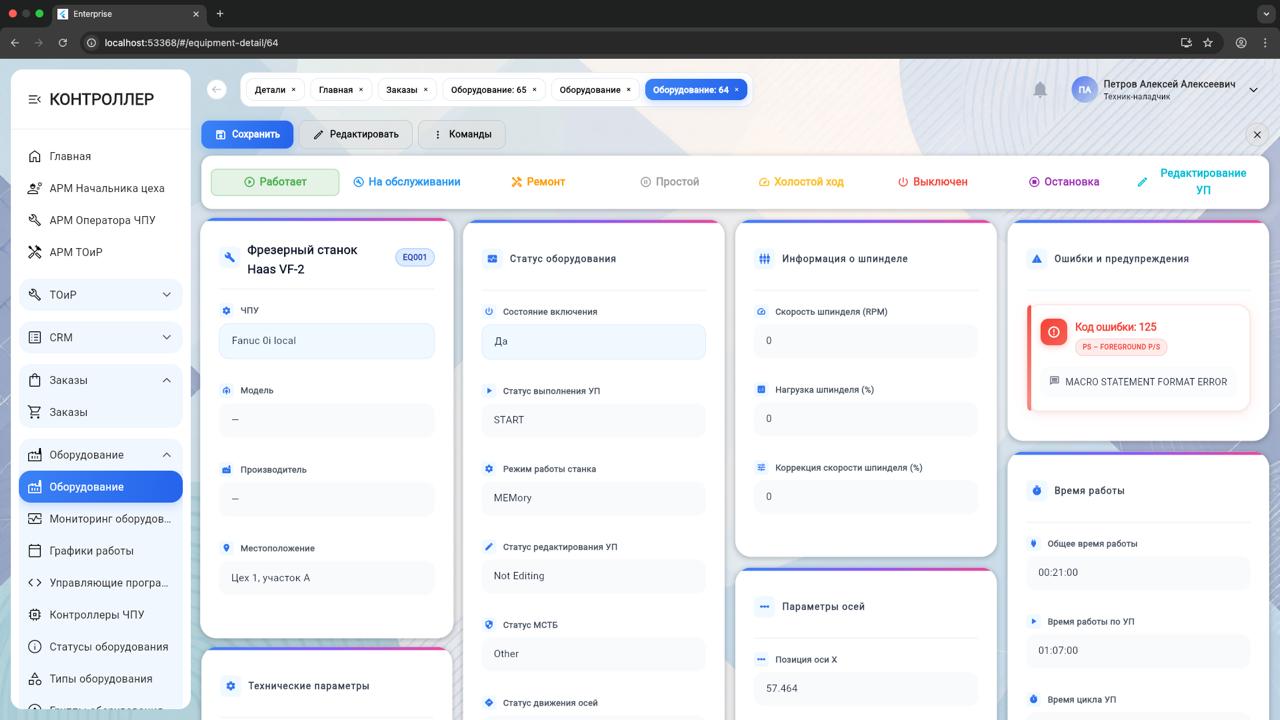Click the user avatar ПА icon
Image resolution: width=1280 pixels, height=720 pixels.
coord(1084,90)
